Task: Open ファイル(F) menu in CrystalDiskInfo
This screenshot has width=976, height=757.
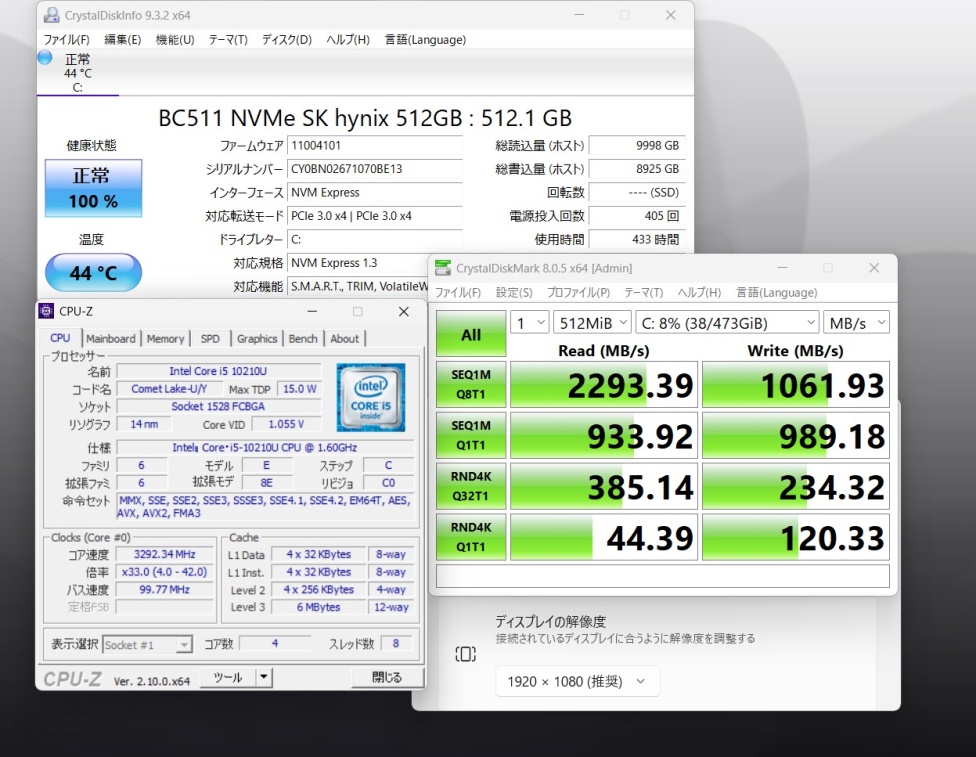Action: (66, 40)
